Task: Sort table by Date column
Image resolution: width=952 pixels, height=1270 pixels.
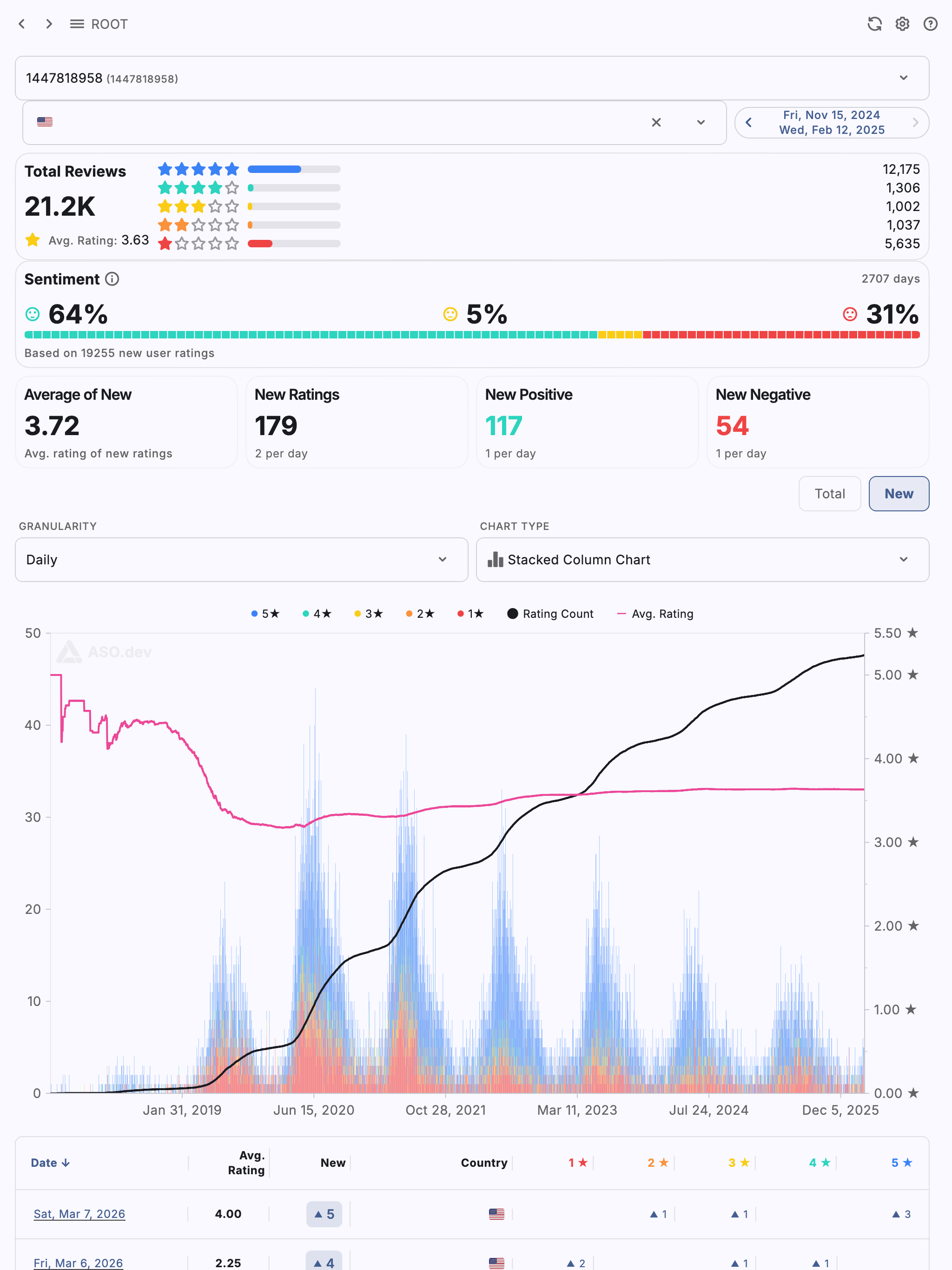Action: (50, 1163)
